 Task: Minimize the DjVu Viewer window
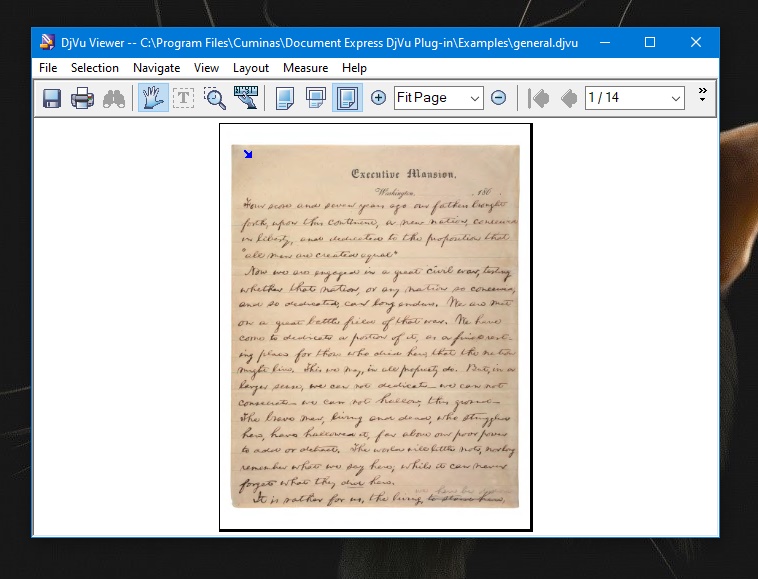tap(605, 43)
